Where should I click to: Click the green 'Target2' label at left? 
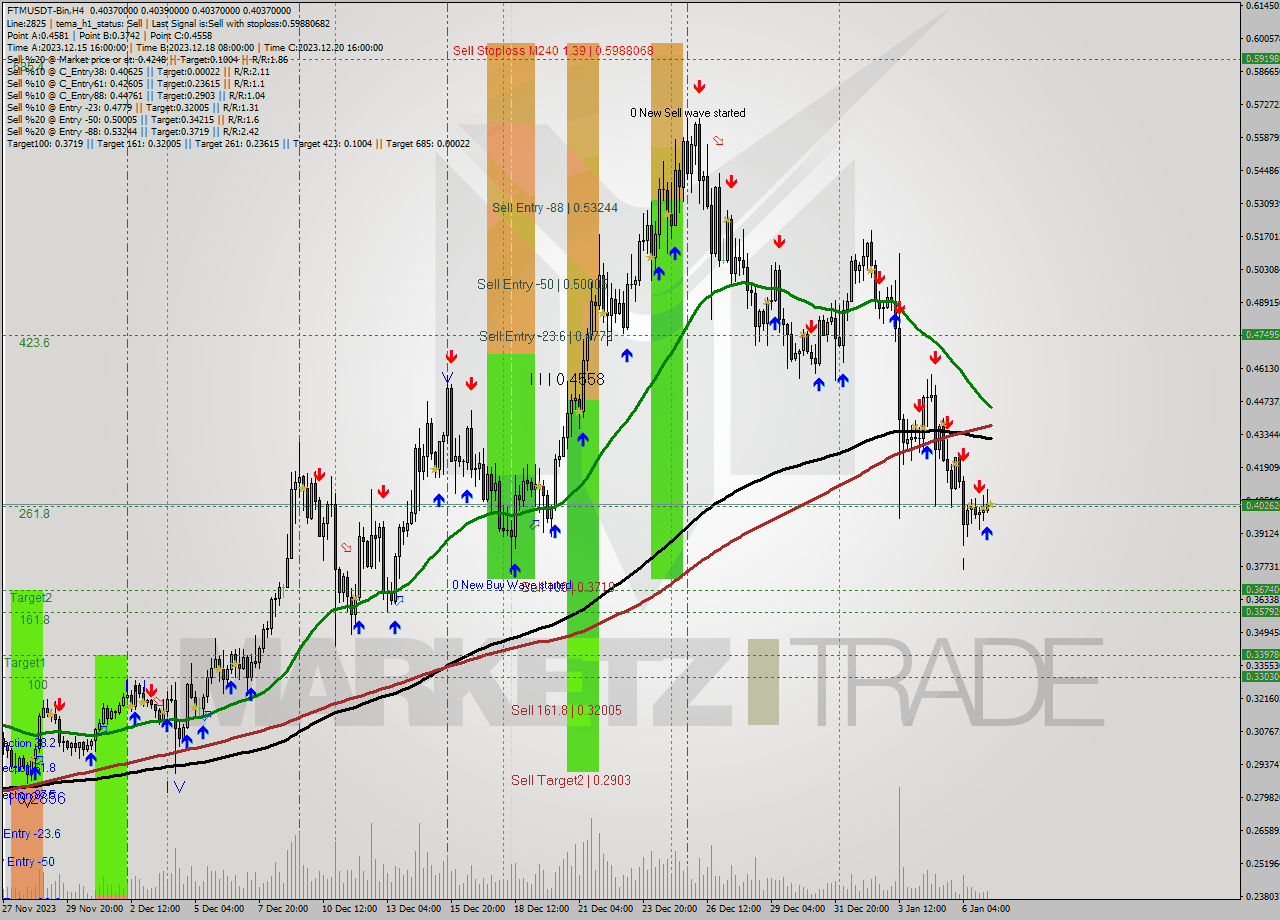[31, 598]
